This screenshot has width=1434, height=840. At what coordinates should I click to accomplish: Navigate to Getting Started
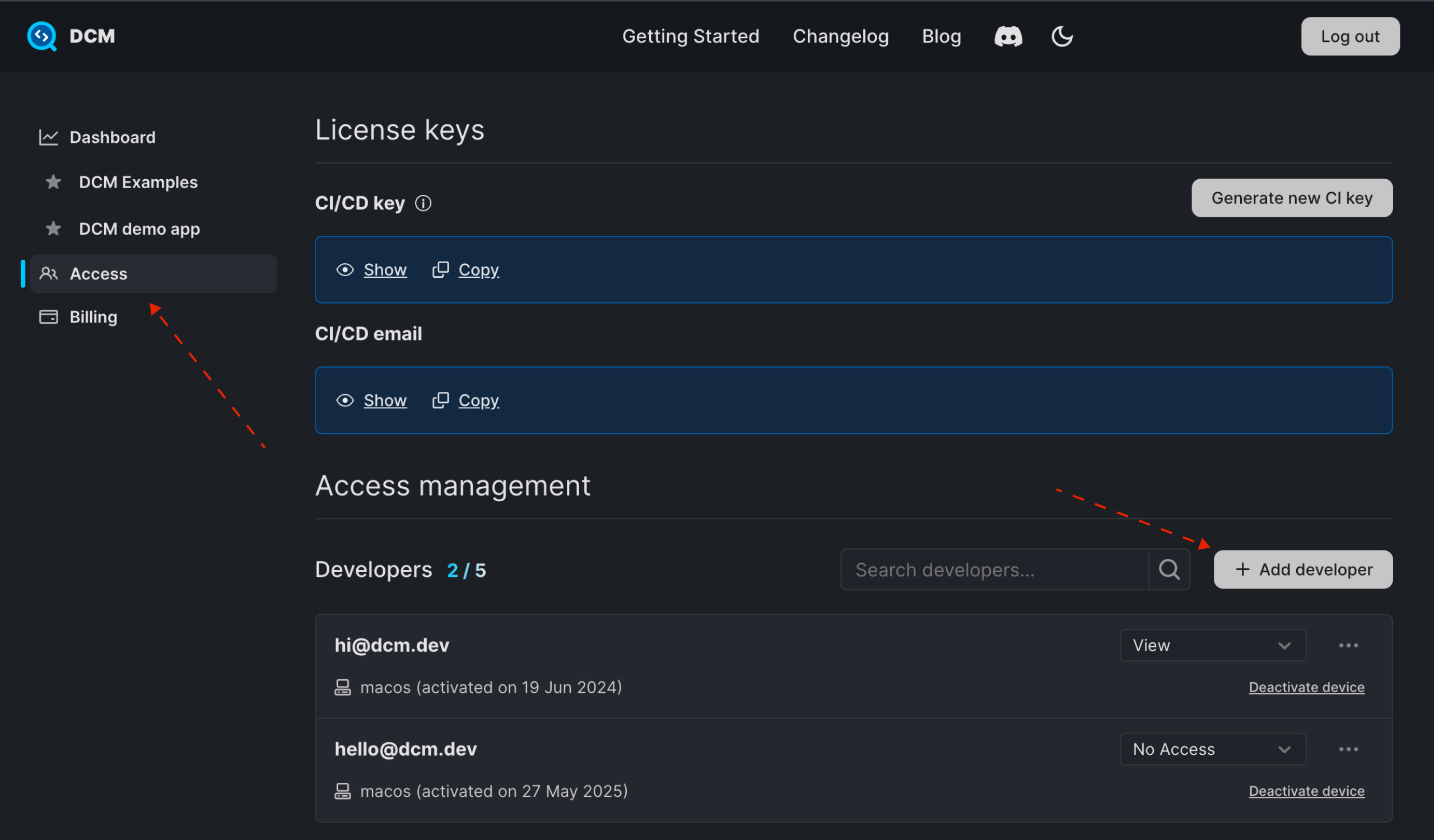point(691,36)
